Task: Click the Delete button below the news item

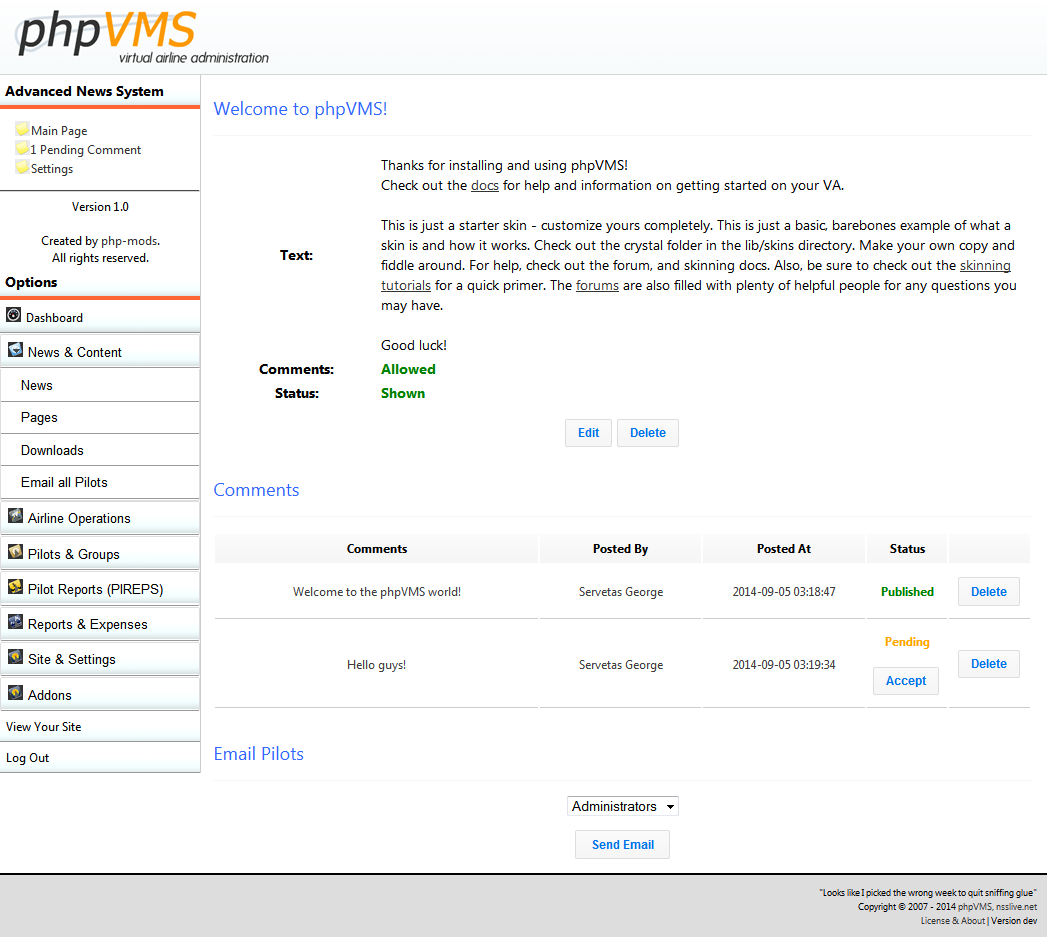Action: 648,433
